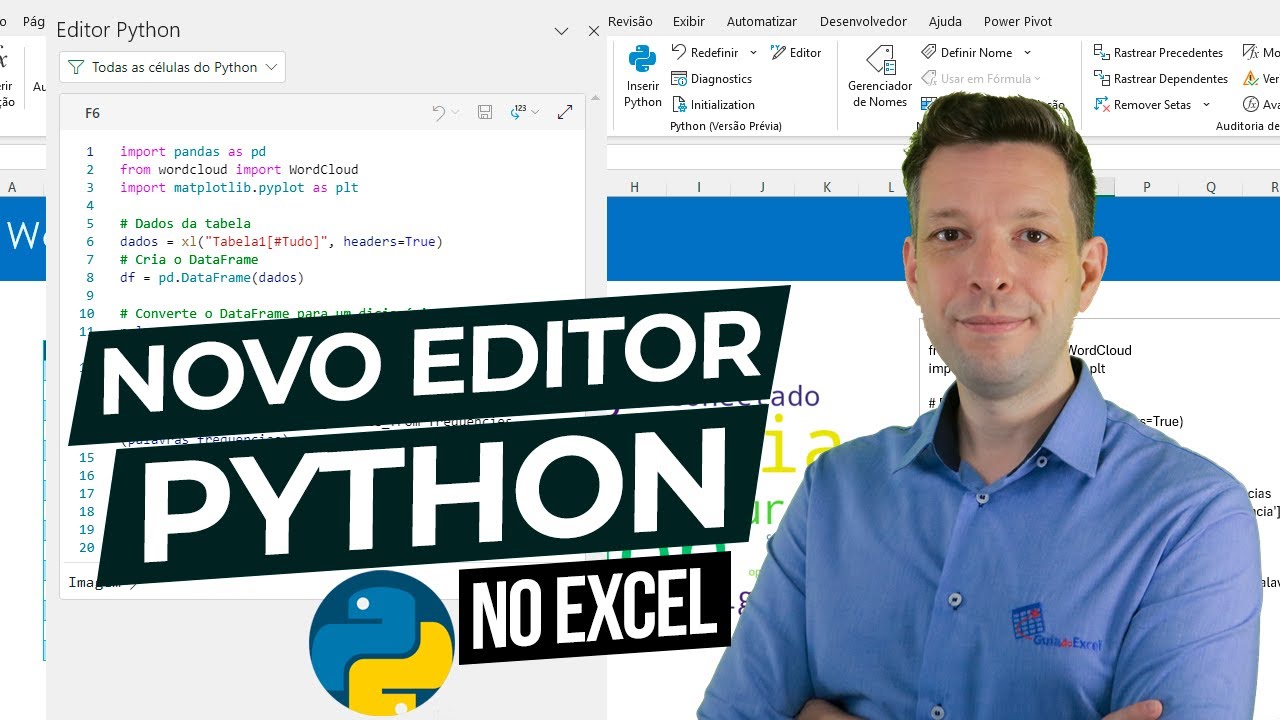Click code line 'import matplotlib.pyplot as plt'
This screenshot has height=720, width=1280.
click(239, 188)
